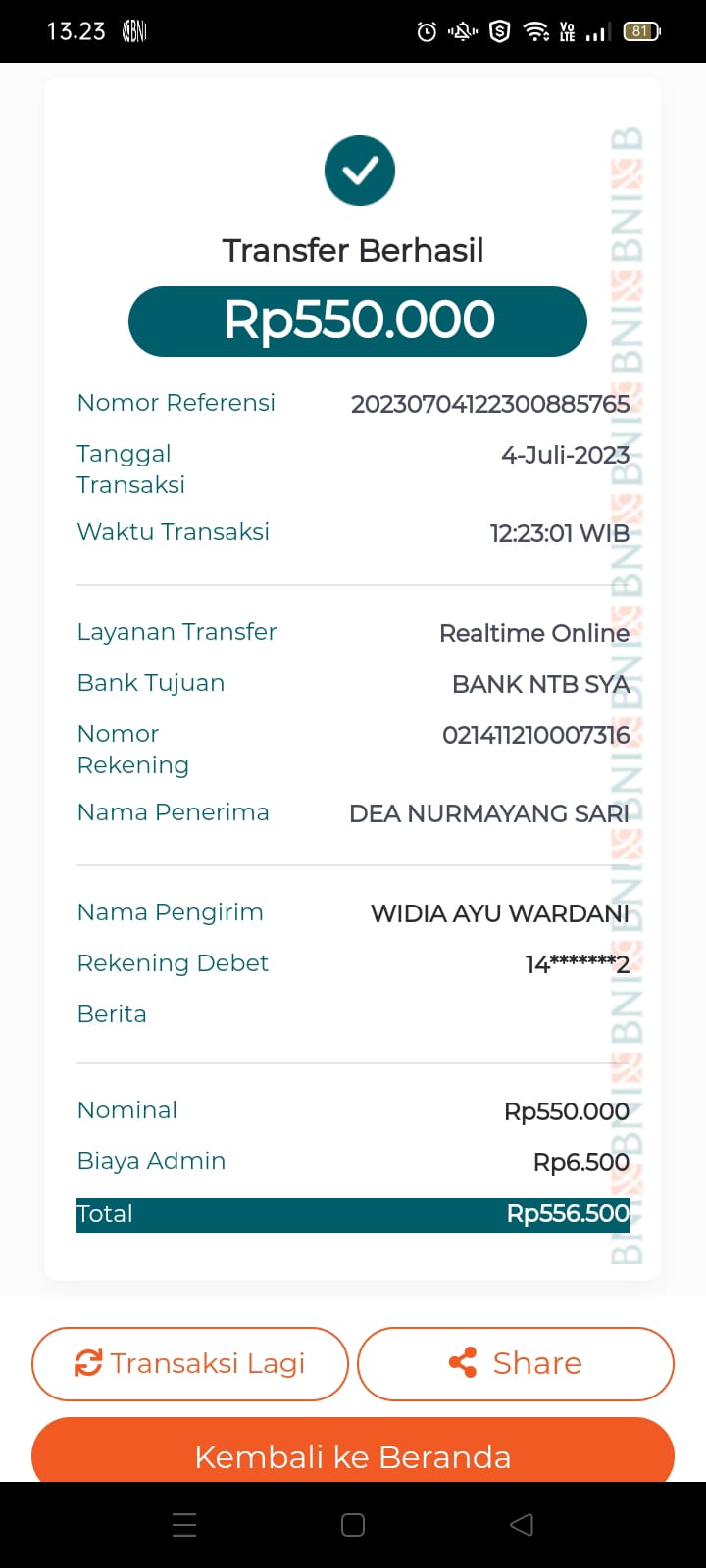706x1568 pixels.
Task: Tap the Share button text
Action: [537, 1363]
